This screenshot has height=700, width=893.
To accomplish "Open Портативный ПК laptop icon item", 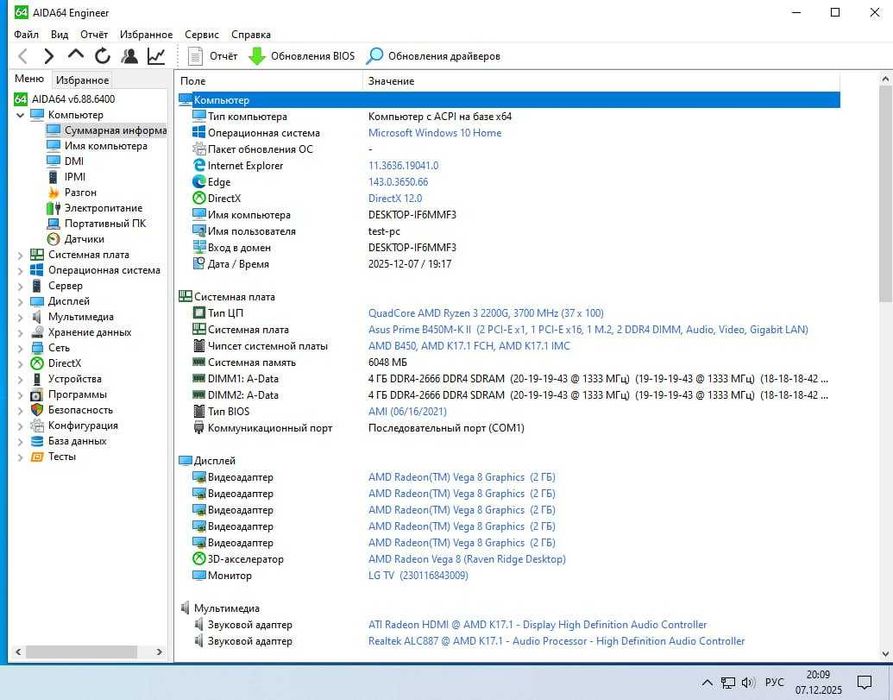I will 54,223.
